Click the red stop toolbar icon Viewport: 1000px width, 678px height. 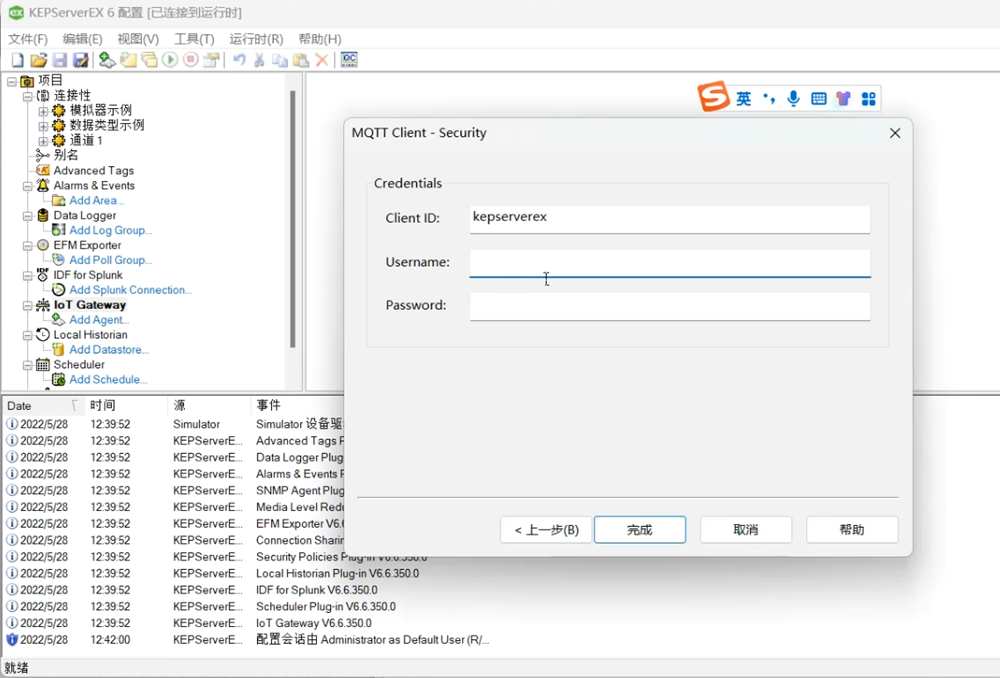[191, 60]
